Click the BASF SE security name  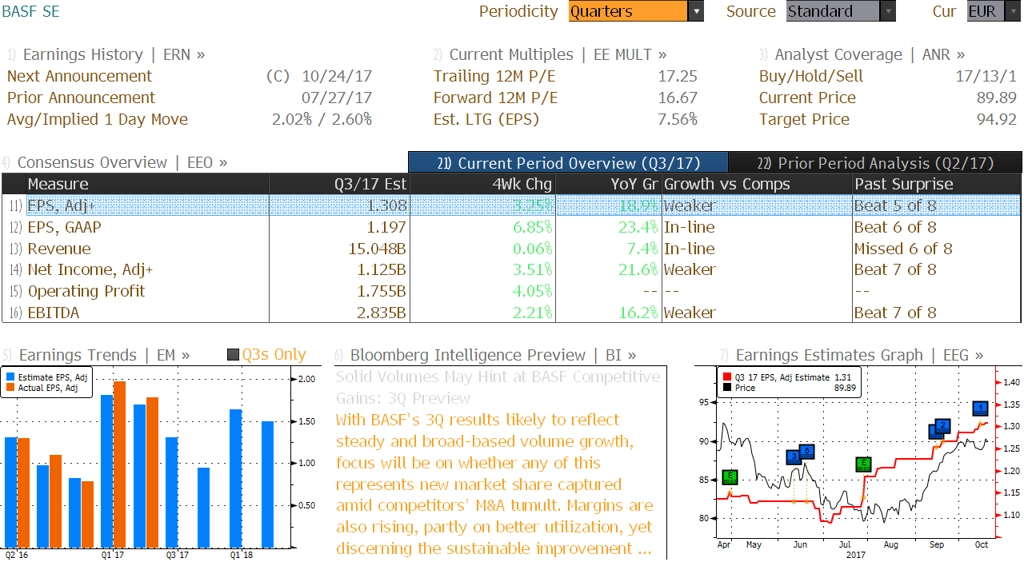pos(31,11)
